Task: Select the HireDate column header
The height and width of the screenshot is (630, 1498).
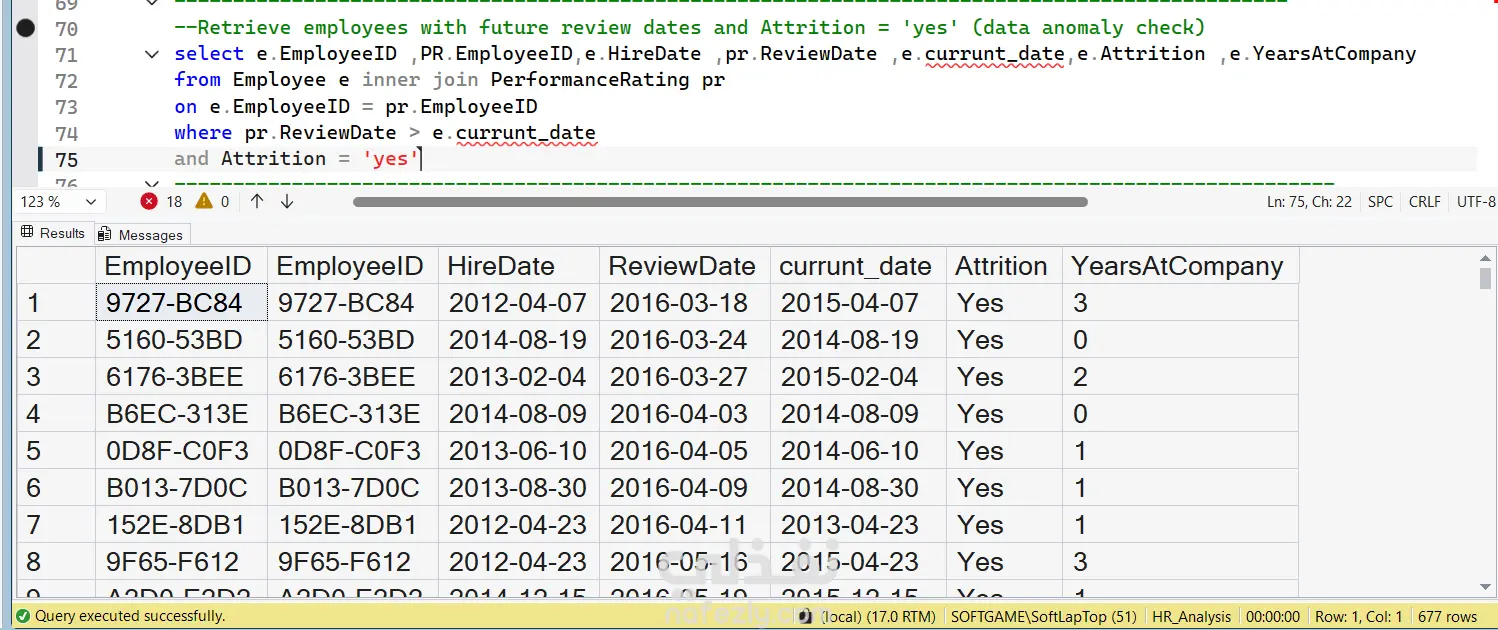Action: pos(519,266)
